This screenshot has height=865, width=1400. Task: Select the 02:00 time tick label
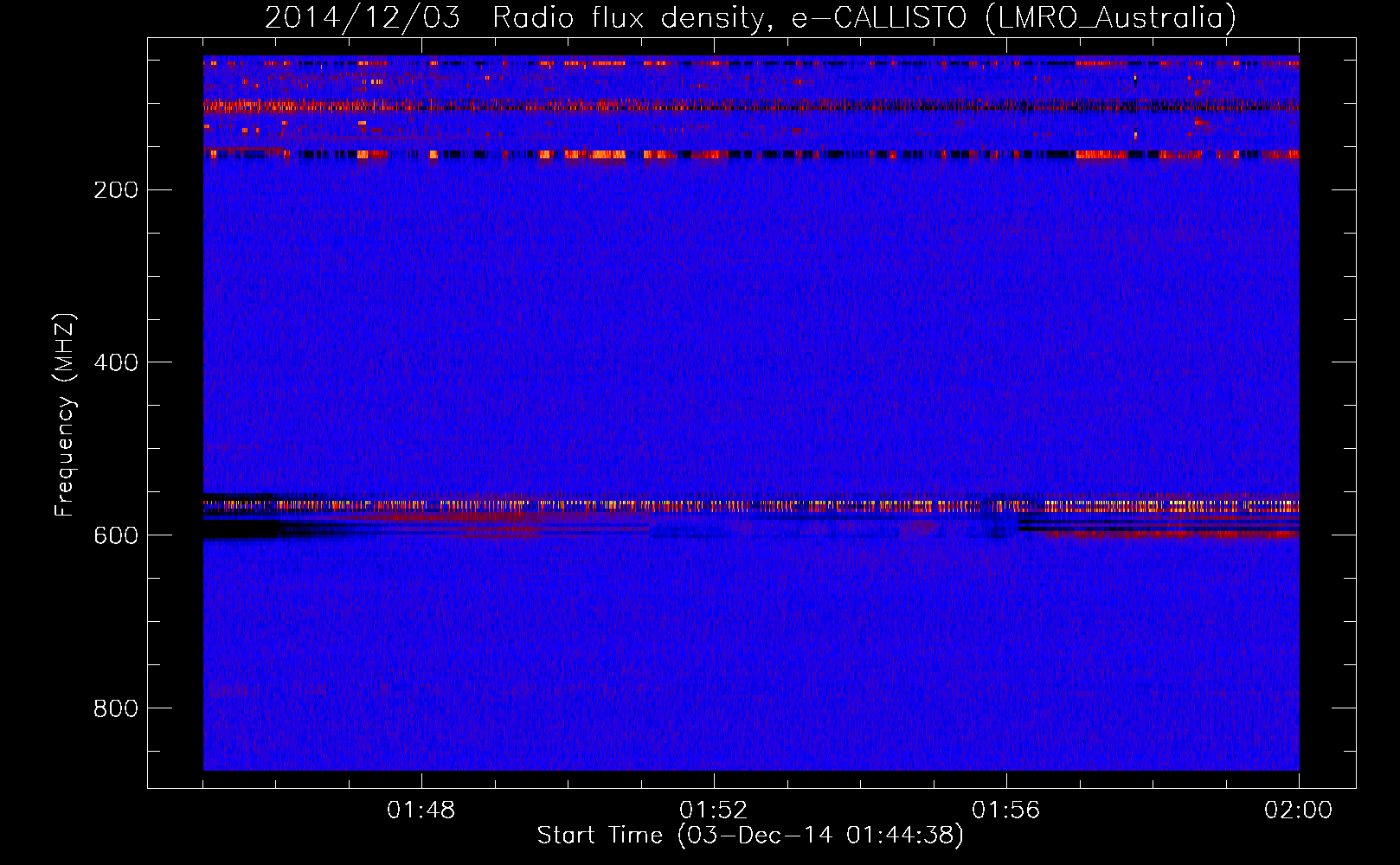pyautogui.click(x=1299, y=811)
